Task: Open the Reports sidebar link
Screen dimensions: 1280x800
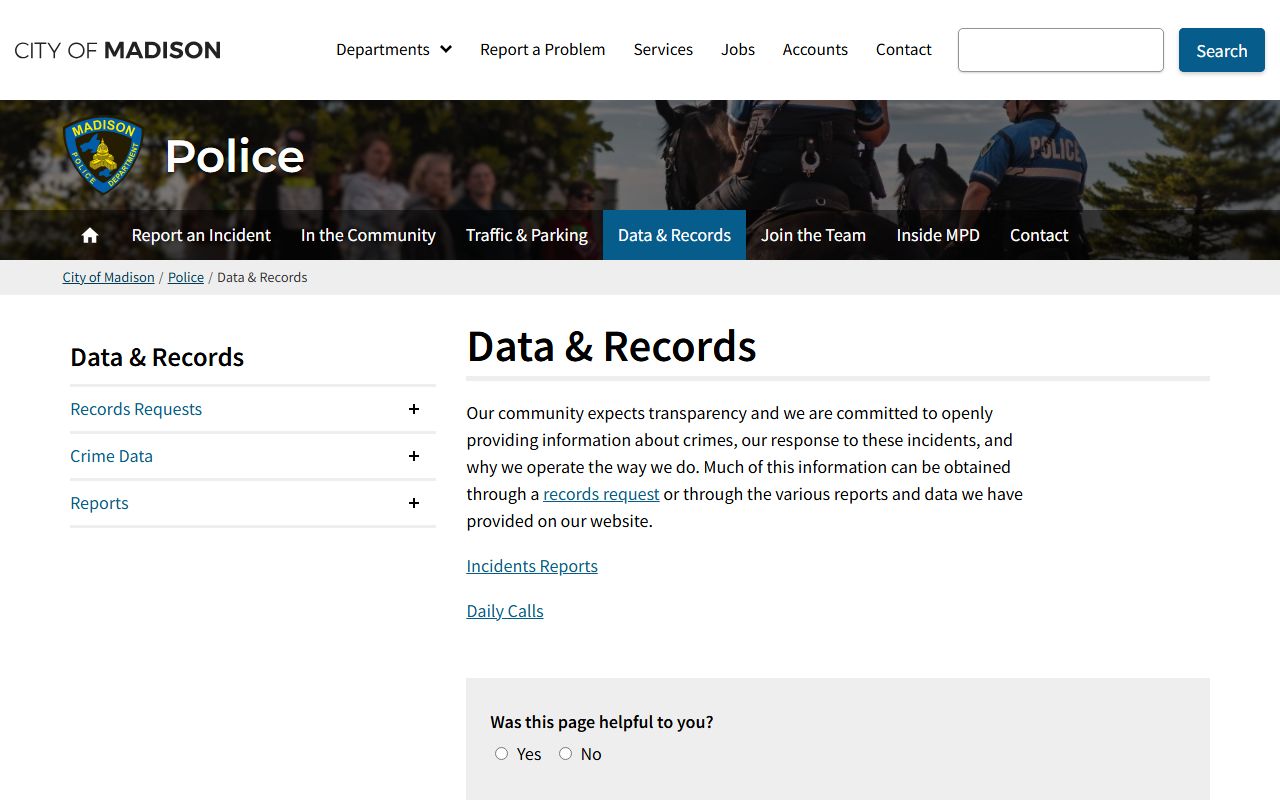Action: [x=99, y=503]
